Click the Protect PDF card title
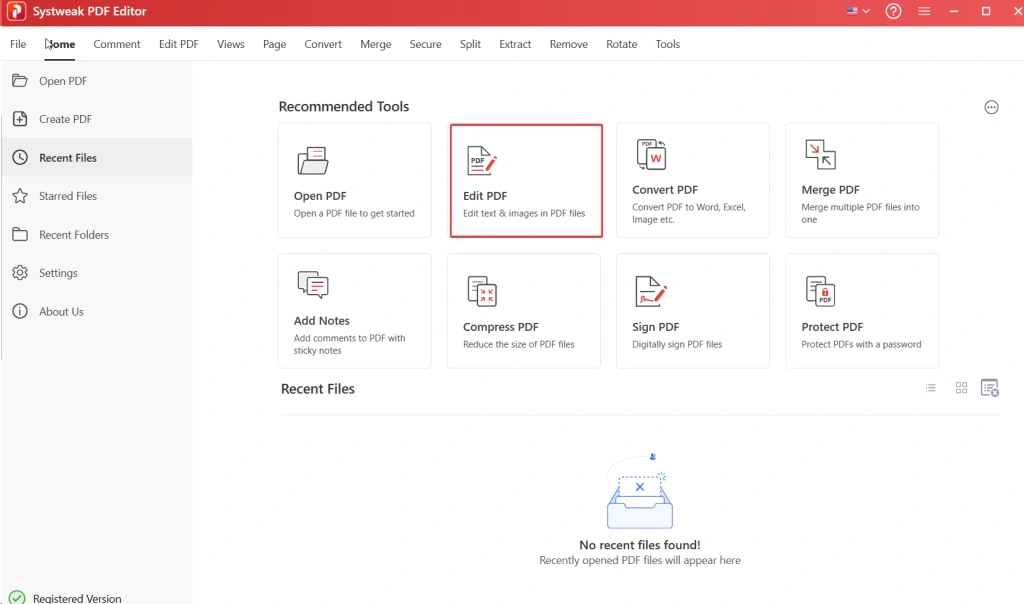 click(832, 326)
